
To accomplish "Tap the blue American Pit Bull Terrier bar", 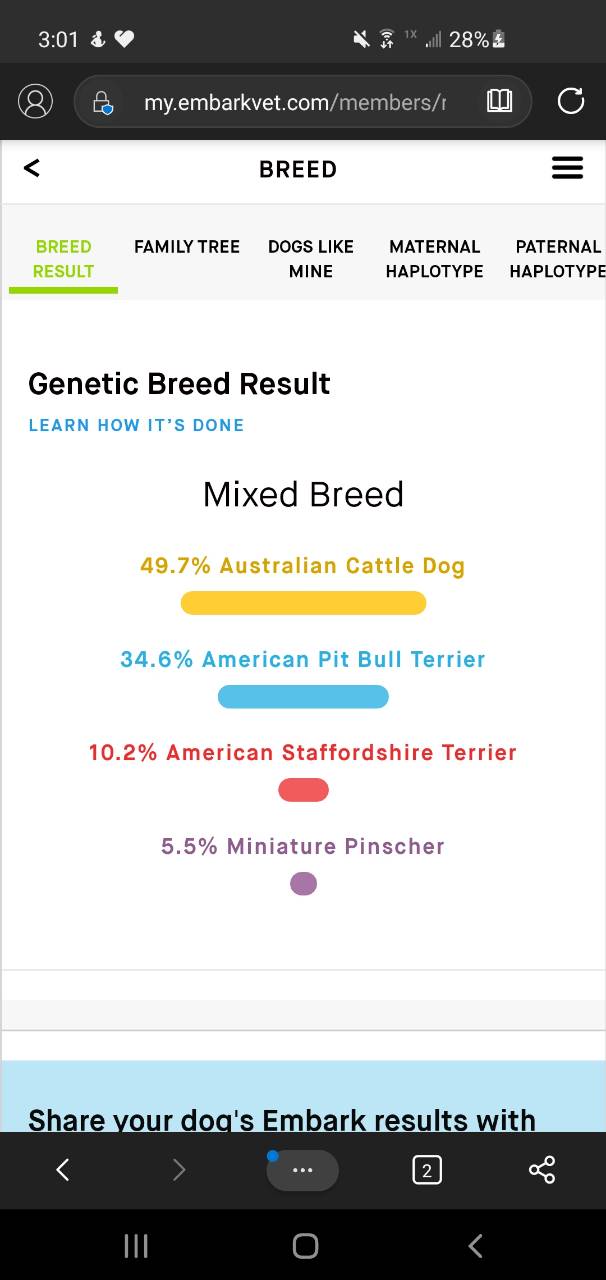I will [303, 697].
